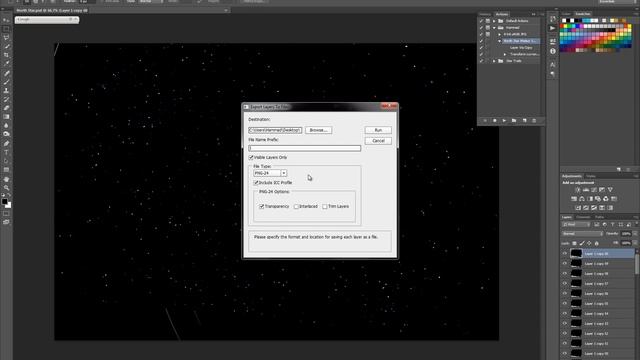Enable Interlaced checkbox
Image resolution: width=640 pixels, height=360 pixels.
tap(296, 207)
